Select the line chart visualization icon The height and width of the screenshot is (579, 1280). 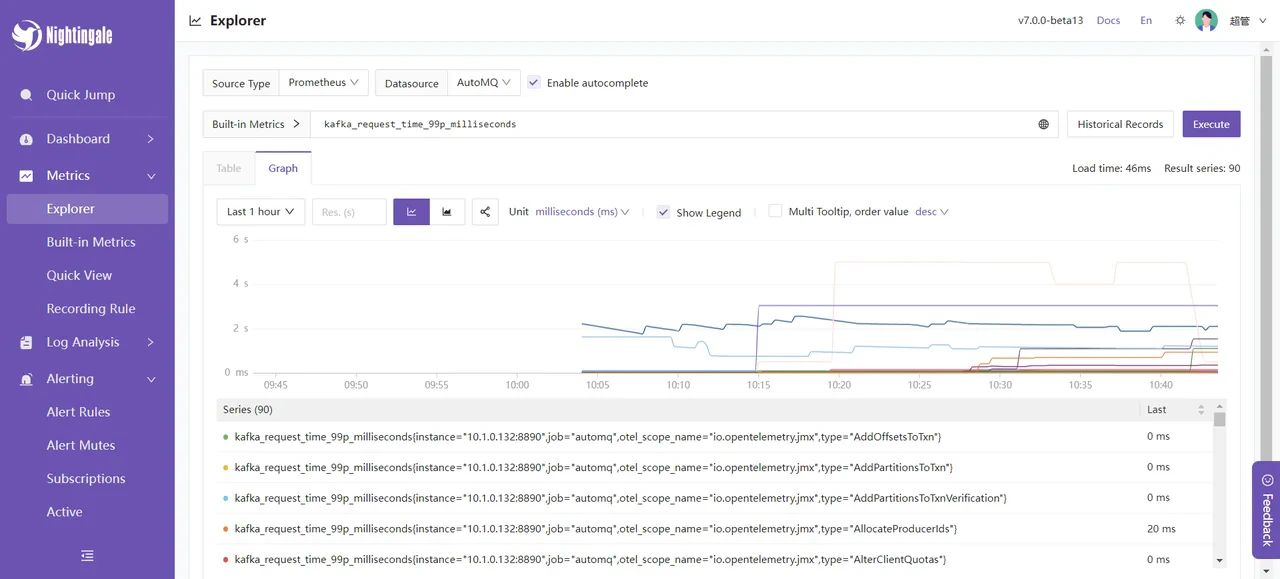(x=411, y=211)
